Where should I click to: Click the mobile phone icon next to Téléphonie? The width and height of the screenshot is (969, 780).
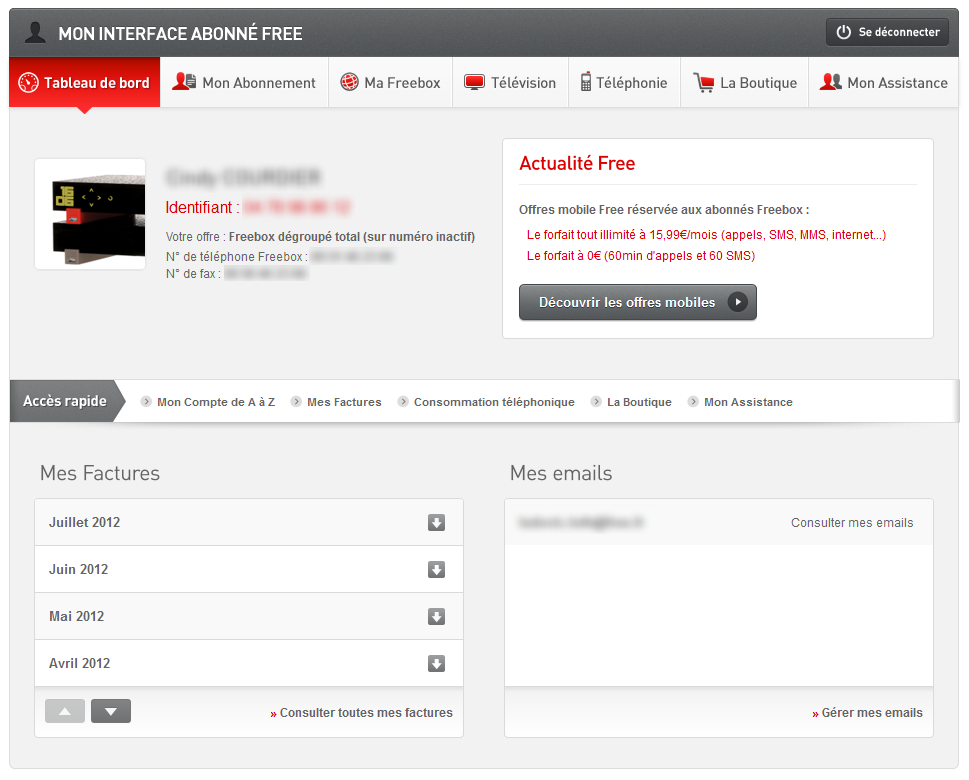point(585,82)
